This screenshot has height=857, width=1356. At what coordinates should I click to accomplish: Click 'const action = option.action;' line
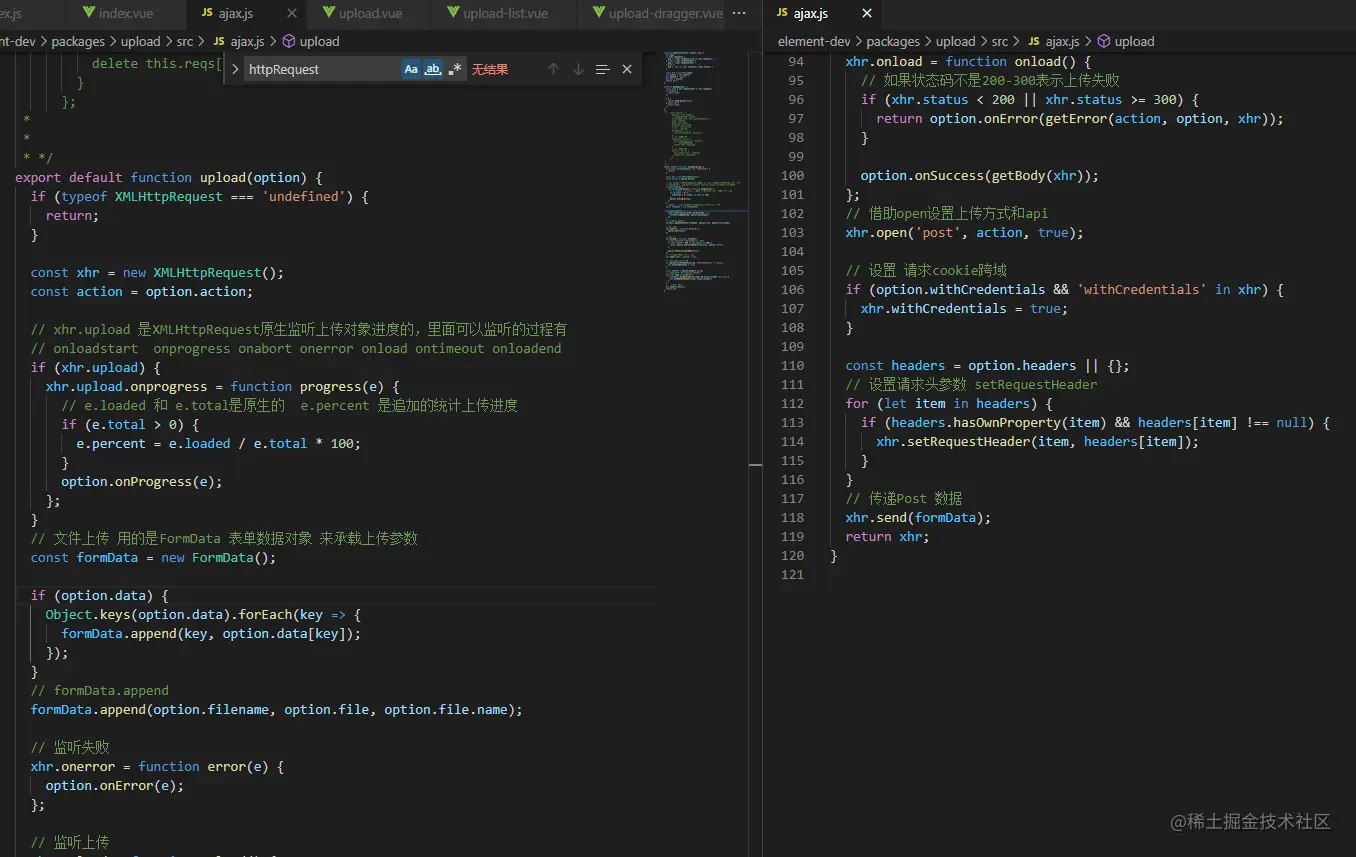[141, 291]
